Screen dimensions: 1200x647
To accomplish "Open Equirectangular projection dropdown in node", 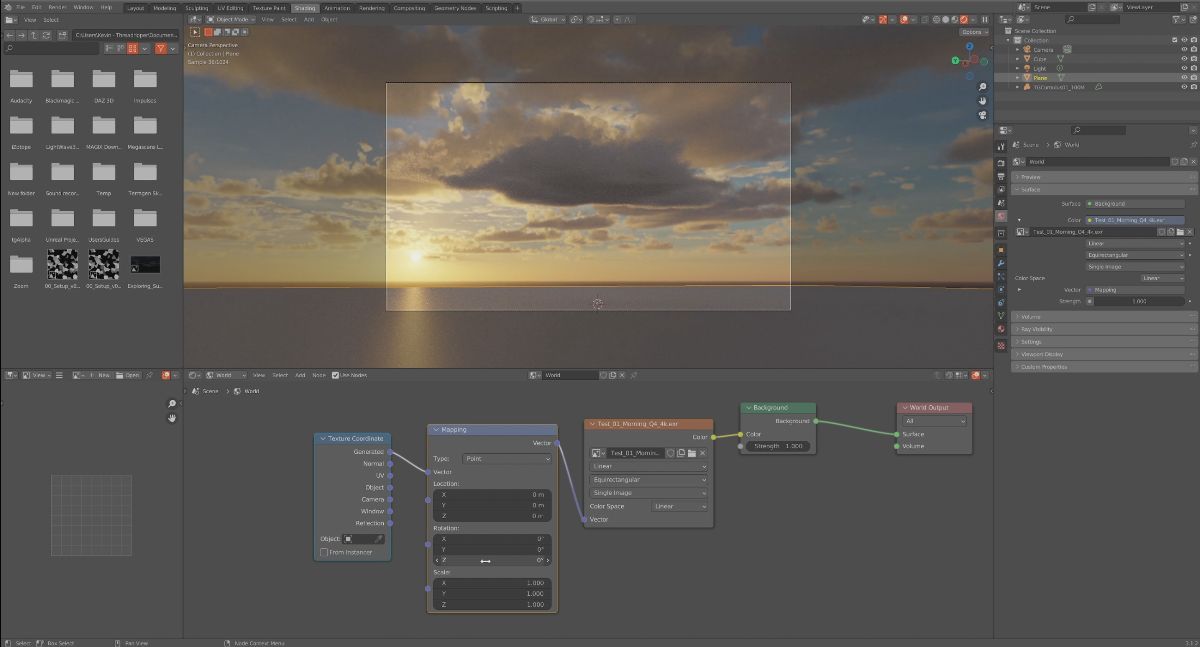I will pos(648,480).
